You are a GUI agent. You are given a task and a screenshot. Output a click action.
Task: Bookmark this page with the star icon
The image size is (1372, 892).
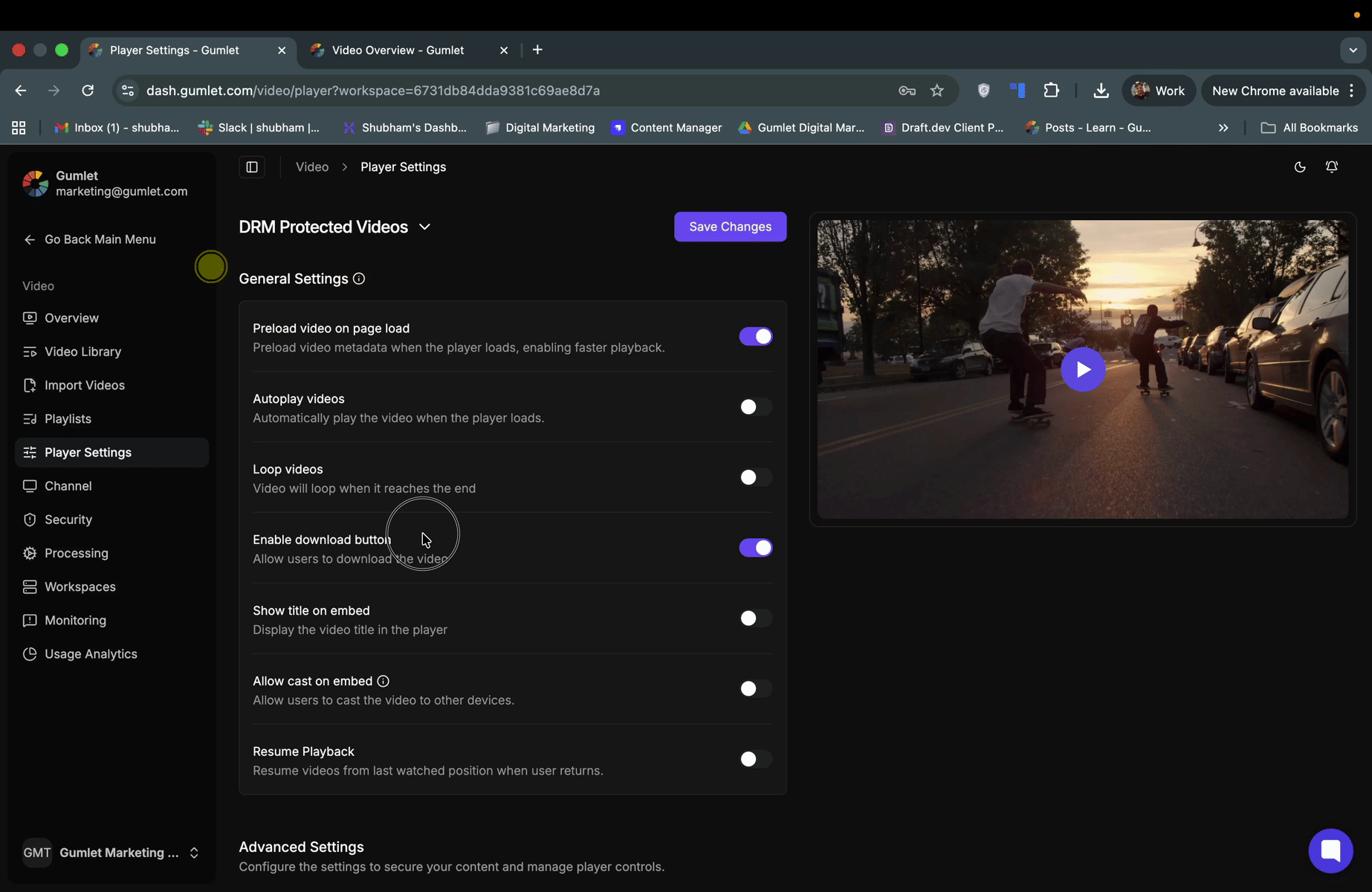936,91
